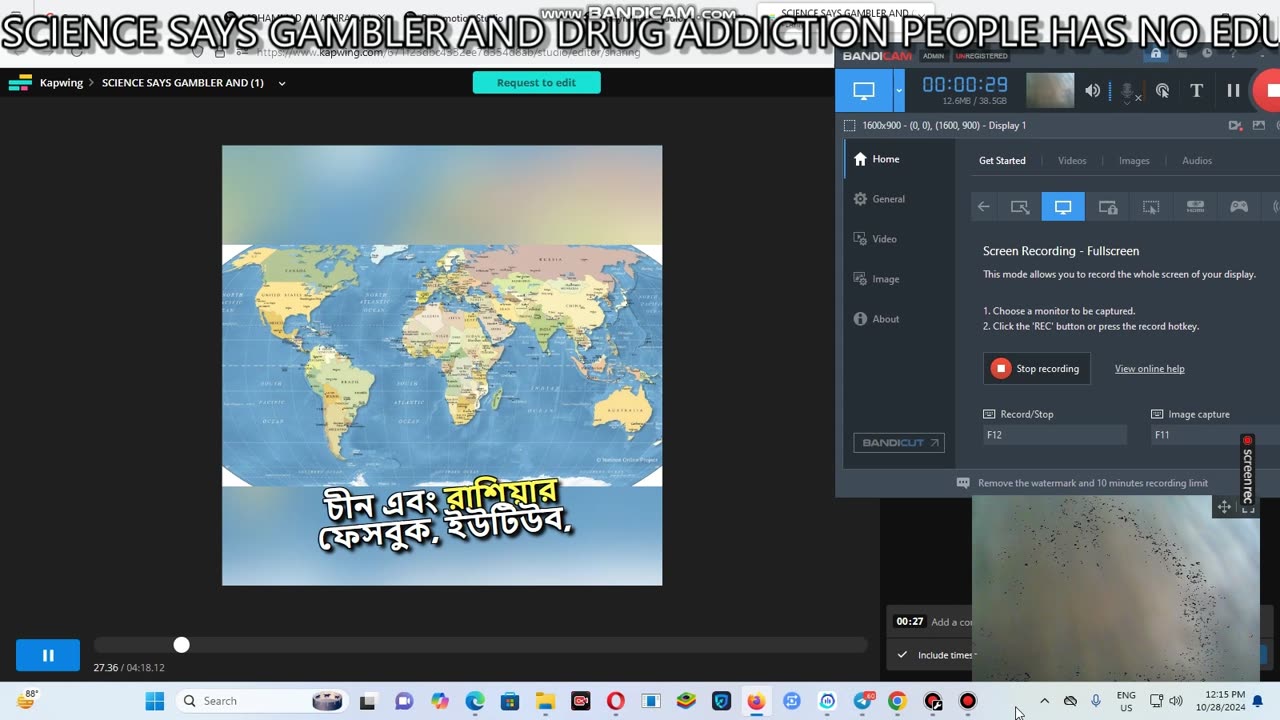
Task: Click the Bandicam lock icon in title bar
Action: (1156, 54)
